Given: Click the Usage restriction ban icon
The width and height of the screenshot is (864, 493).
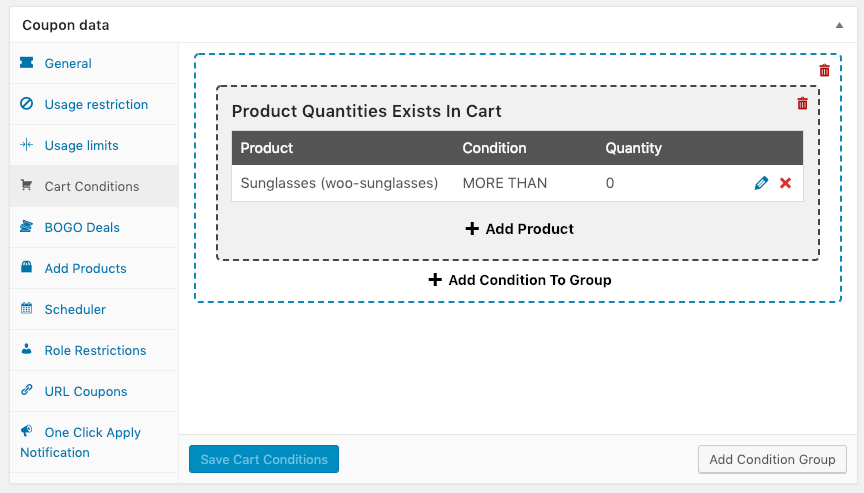Looking at the screenshot, I should [x=27, y=104].
